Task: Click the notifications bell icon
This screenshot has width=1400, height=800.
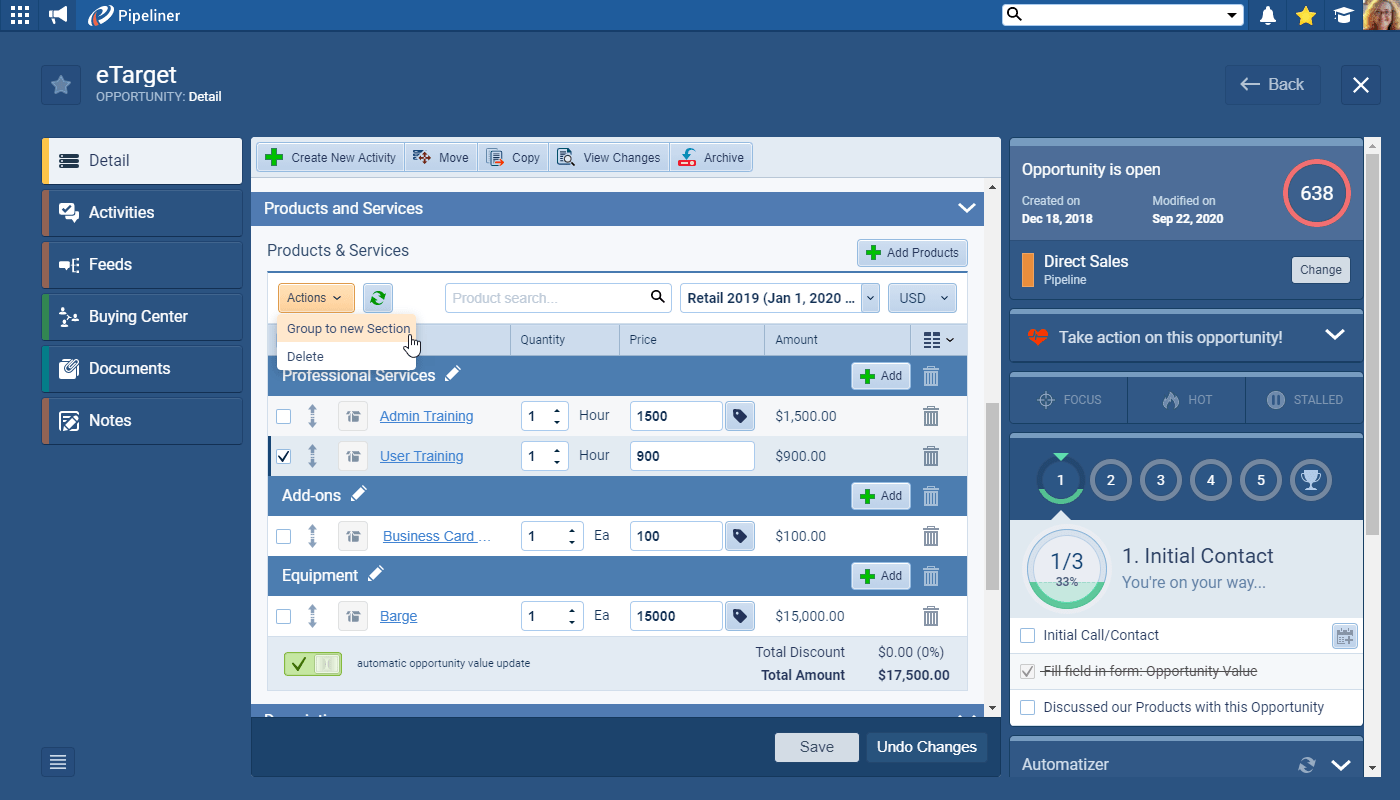Action: (x=1268, y=15)
